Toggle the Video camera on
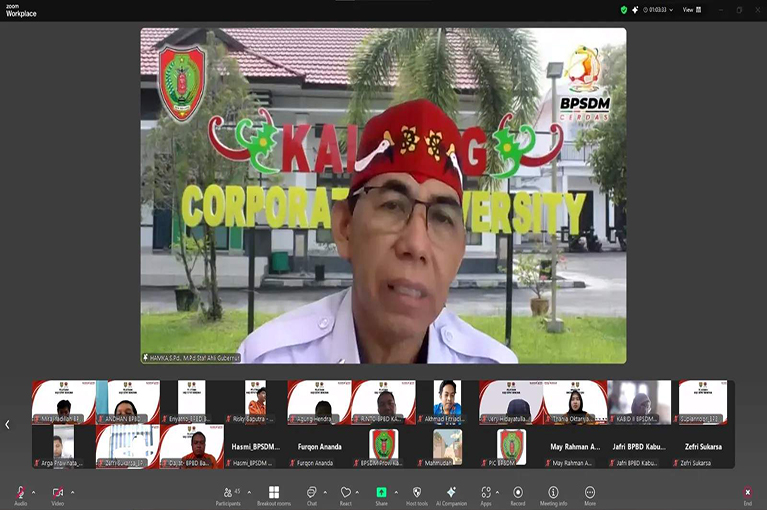Screen dimensions: 767x510 [x=57, y=493]
